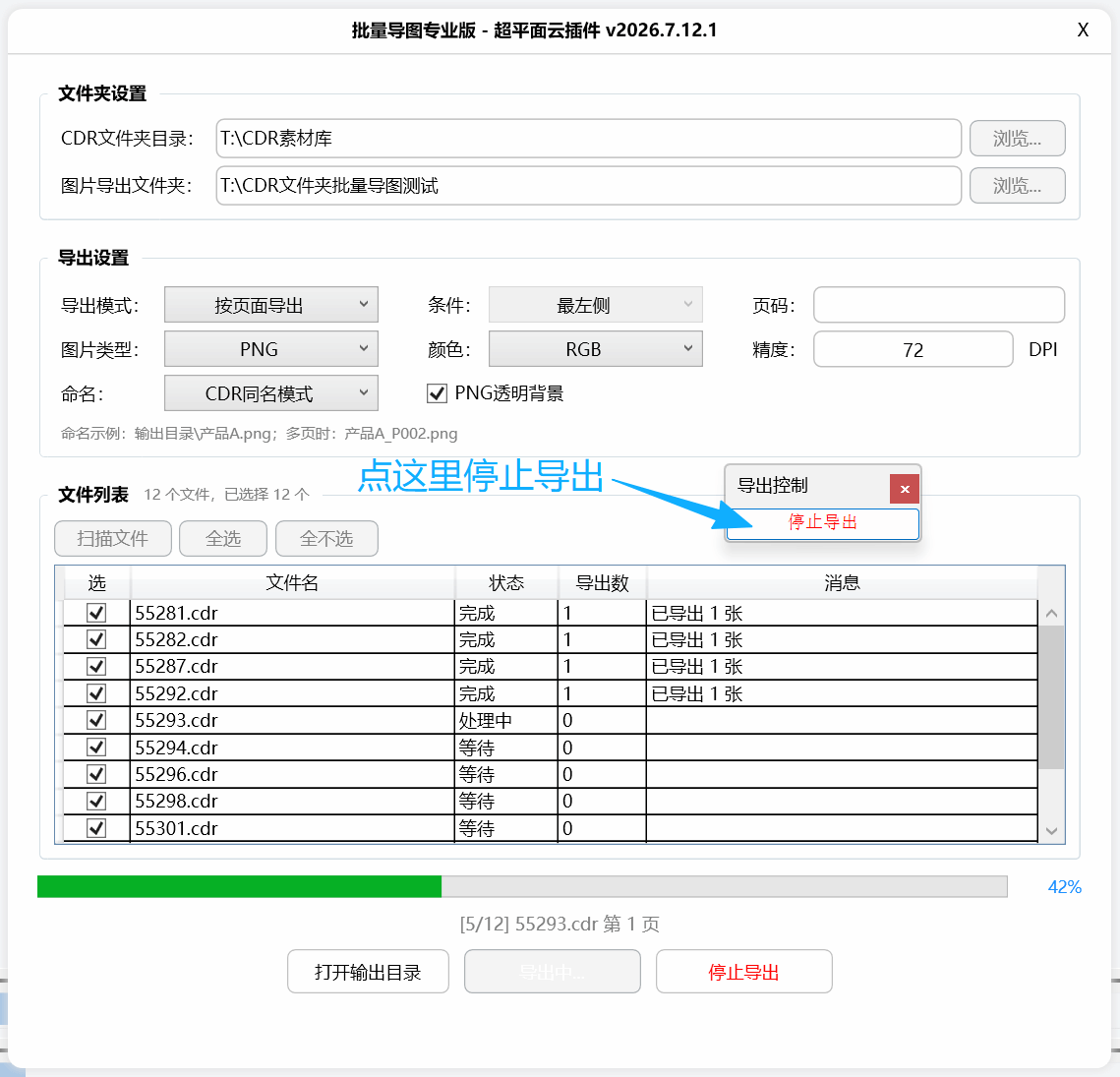Screen dimensions: 1120x1077
Task: Click the 全选 button
Action: 223,538
